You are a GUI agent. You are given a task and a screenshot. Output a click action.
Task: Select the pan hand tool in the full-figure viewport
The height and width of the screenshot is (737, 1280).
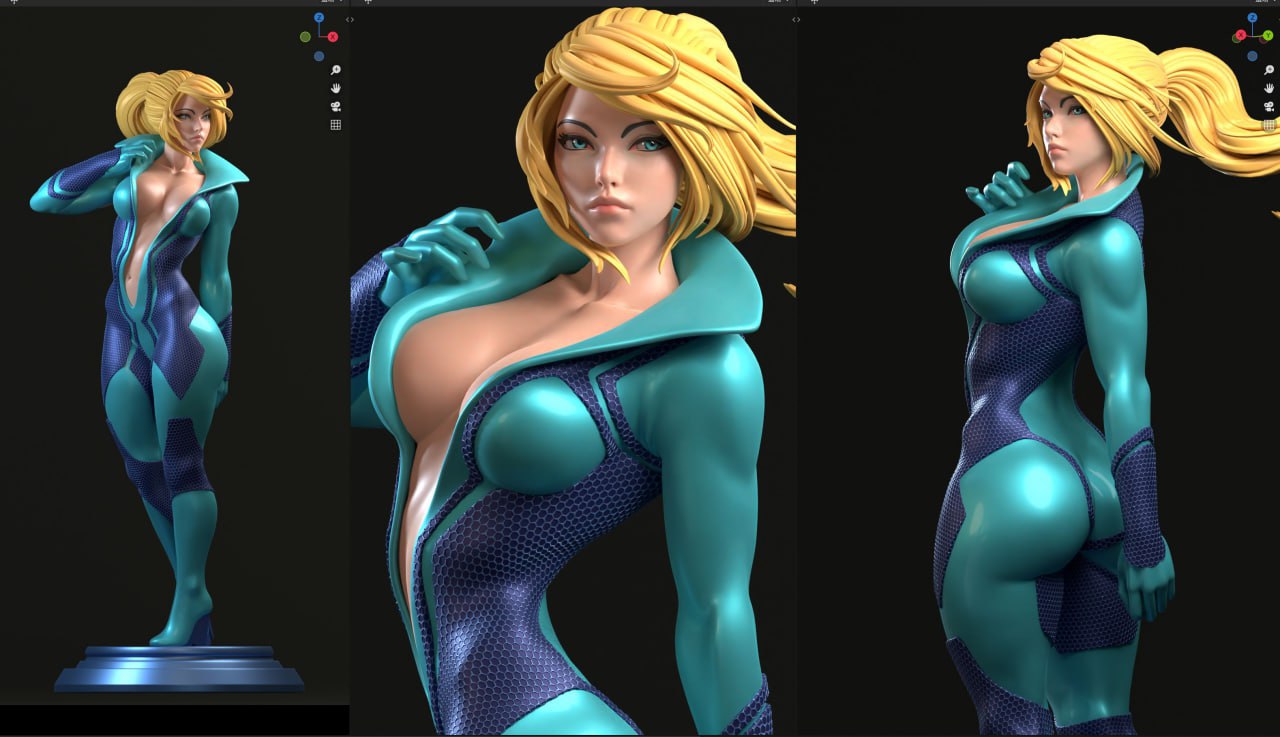tap(336, 88)
